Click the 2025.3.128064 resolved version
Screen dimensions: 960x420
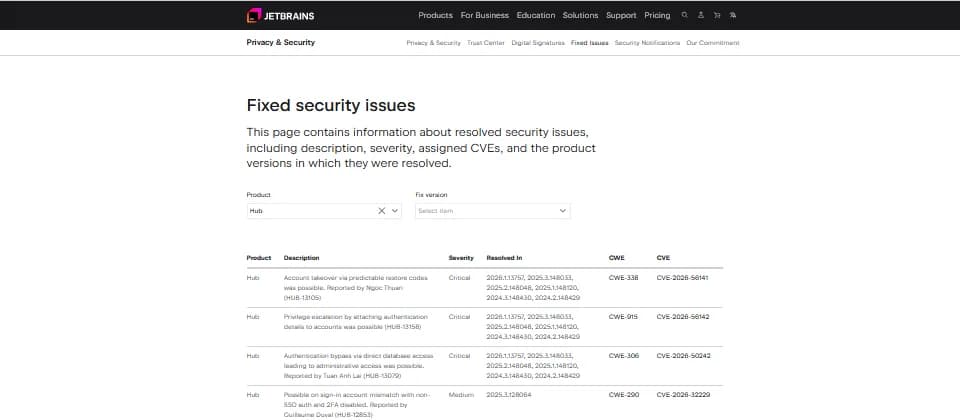pyautogui.click(x=509, y=395)
